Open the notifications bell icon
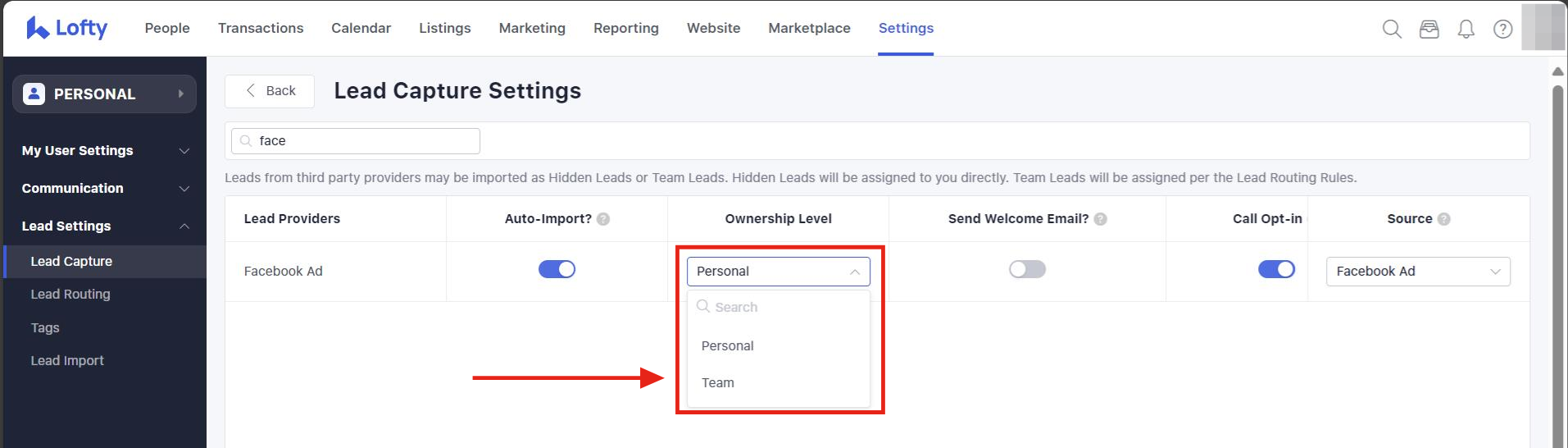Image resolution: width=1568 pixels, height=448 pixels. tap(1466, 29)
